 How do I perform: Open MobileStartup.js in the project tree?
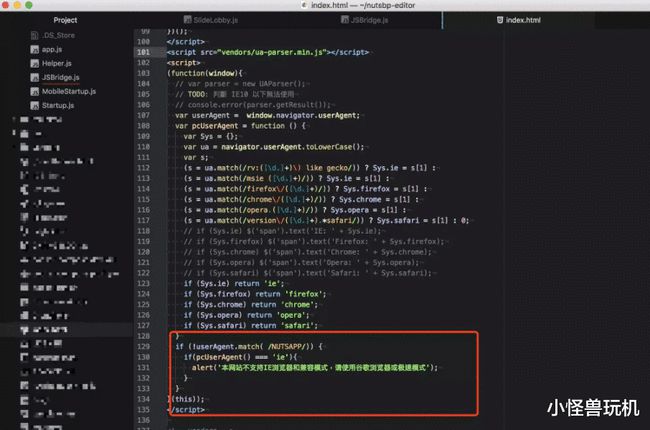69,92
